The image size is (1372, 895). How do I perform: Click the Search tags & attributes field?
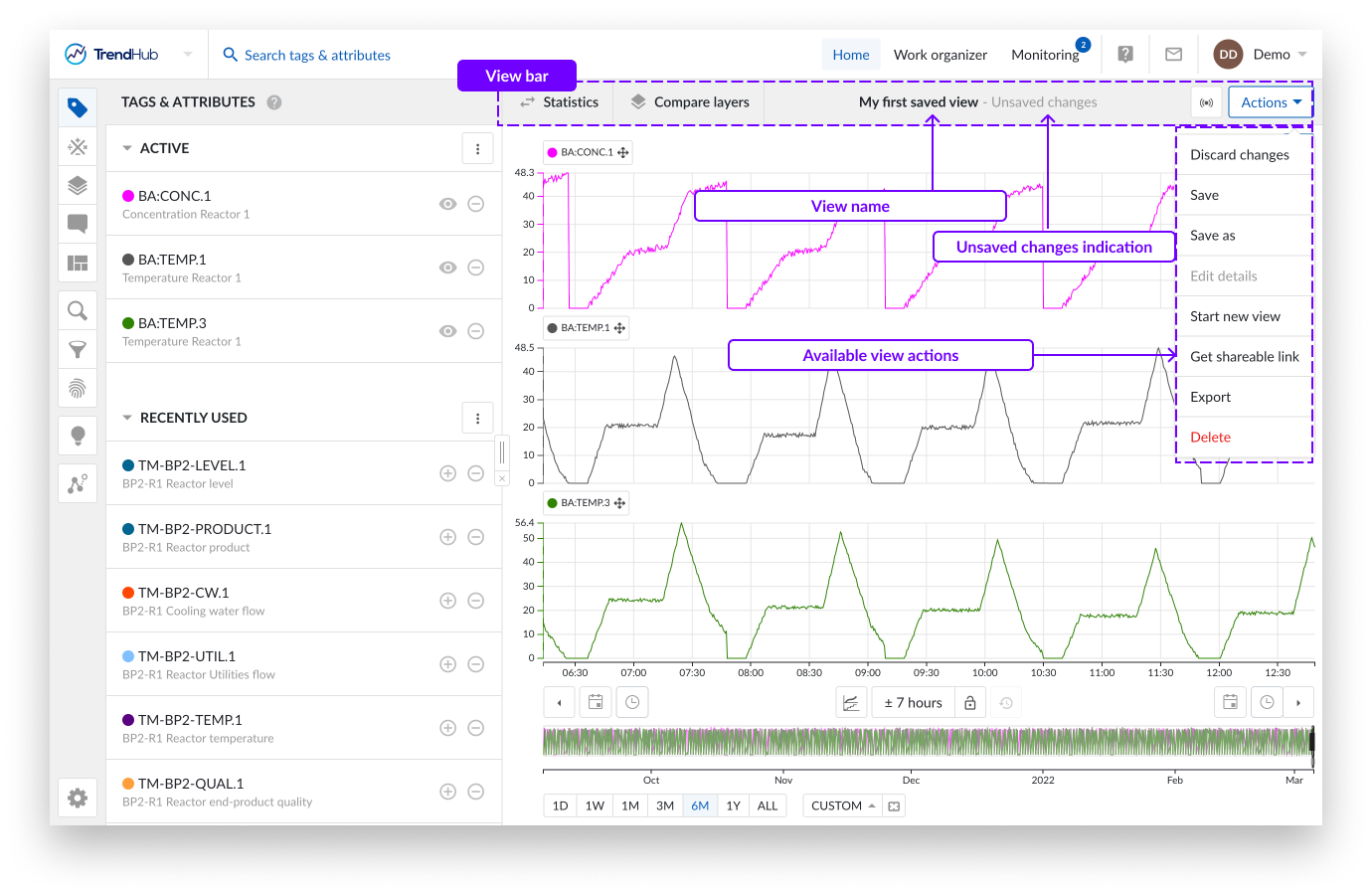[317, 56]
